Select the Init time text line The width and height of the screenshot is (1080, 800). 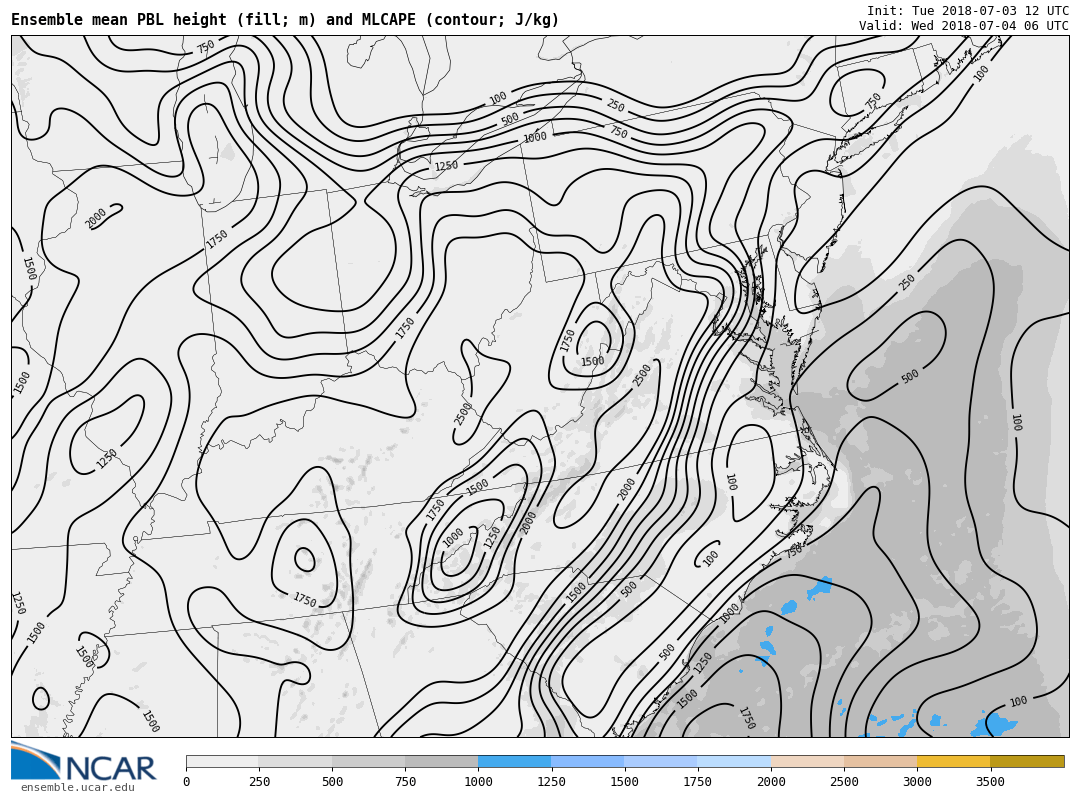click(967, 11)
